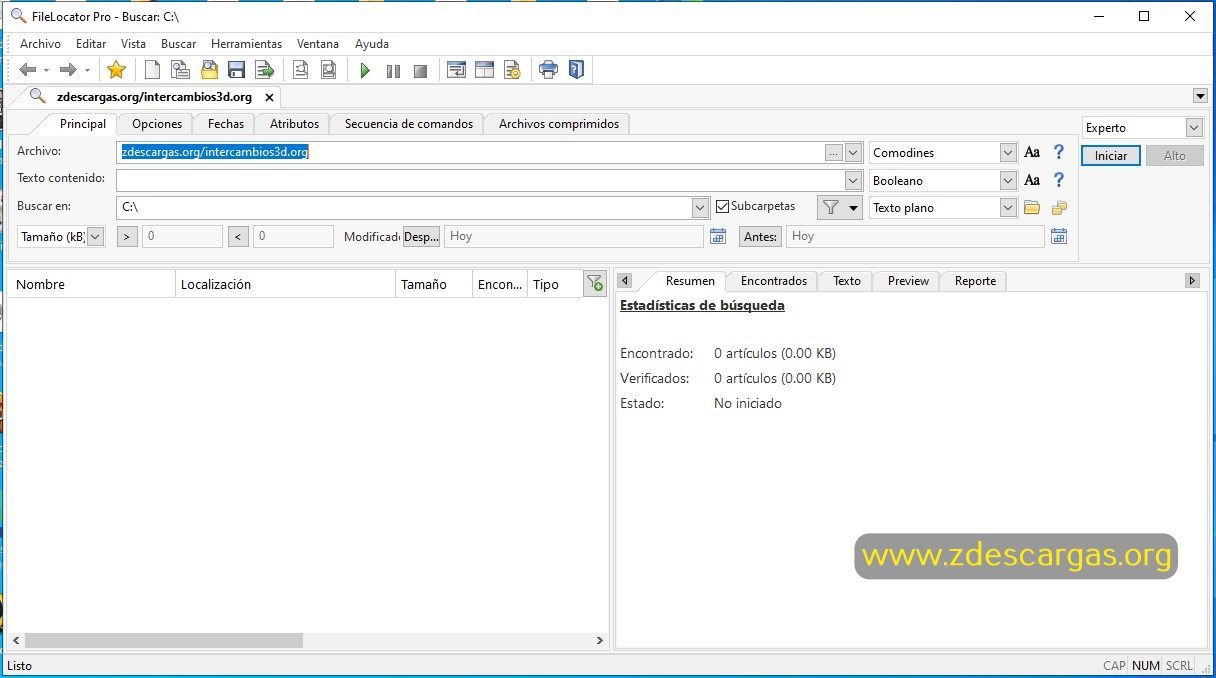Viewport: 1216px width, 678px height.
Task: Open help question mark beside Comodines
Action: [x=1059, y=153]
